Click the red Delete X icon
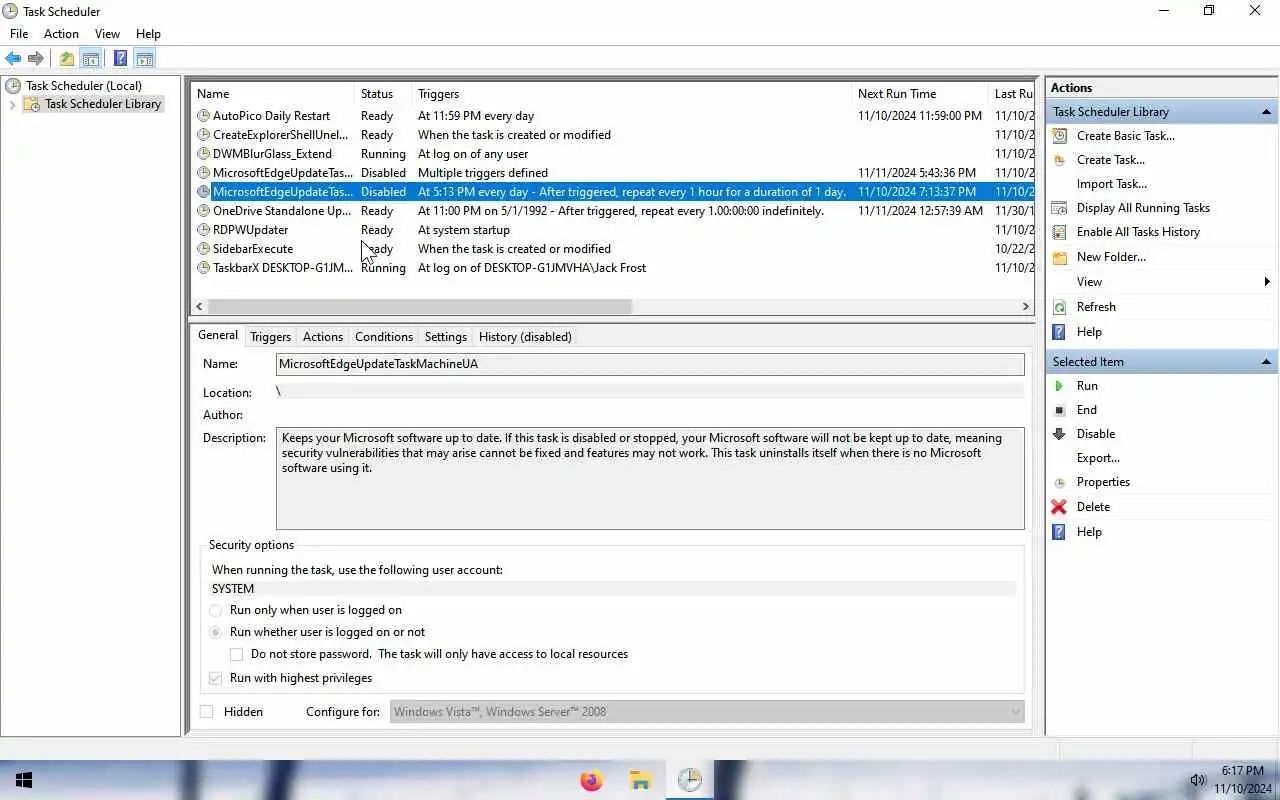 tap(1059, 507)
